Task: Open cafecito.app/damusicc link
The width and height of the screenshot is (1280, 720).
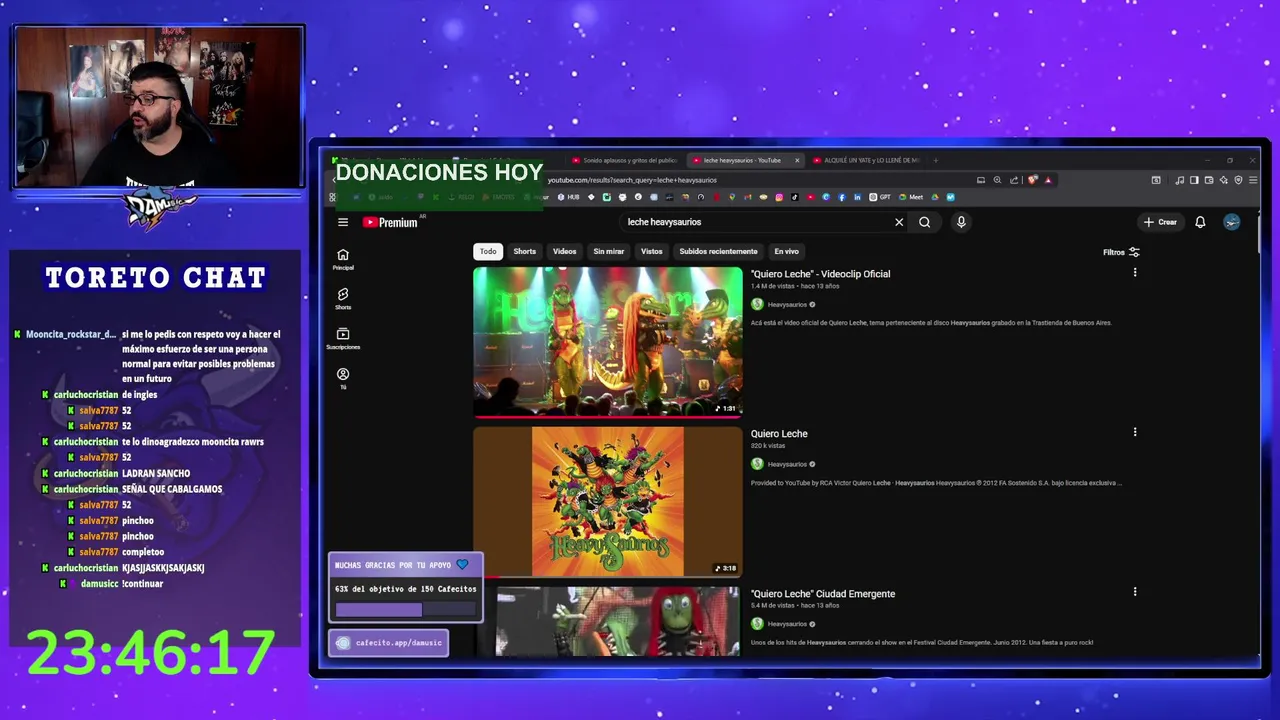Action: 389,643
